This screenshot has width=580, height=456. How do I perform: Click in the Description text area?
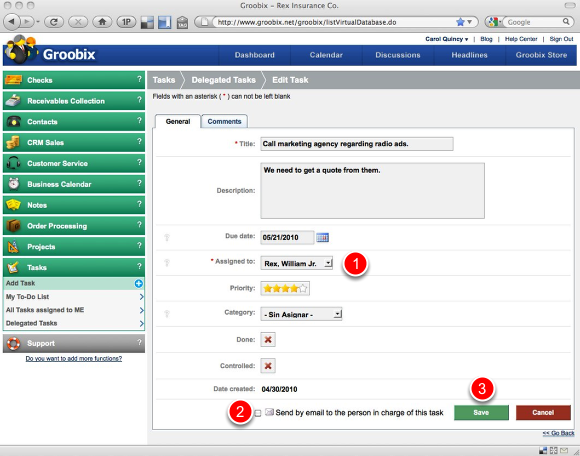pyautogui.click(x=372, y=191)
